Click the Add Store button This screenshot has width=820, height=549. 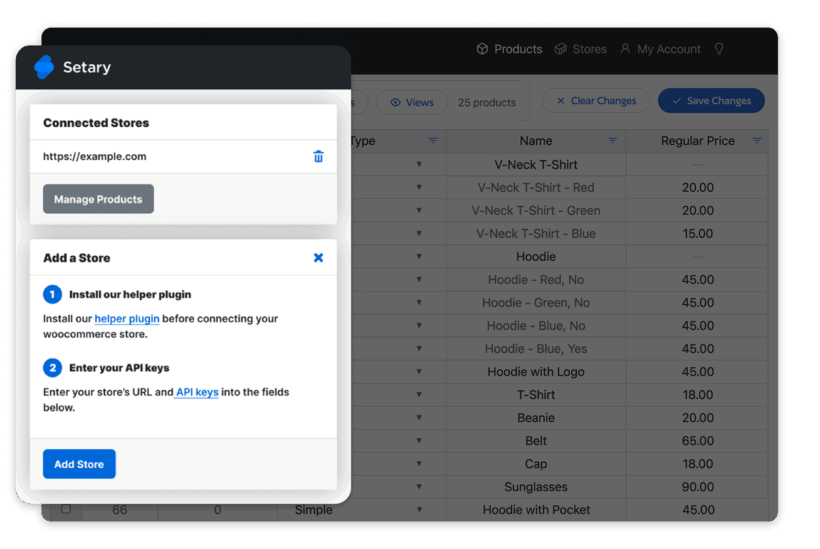[79, 464]
